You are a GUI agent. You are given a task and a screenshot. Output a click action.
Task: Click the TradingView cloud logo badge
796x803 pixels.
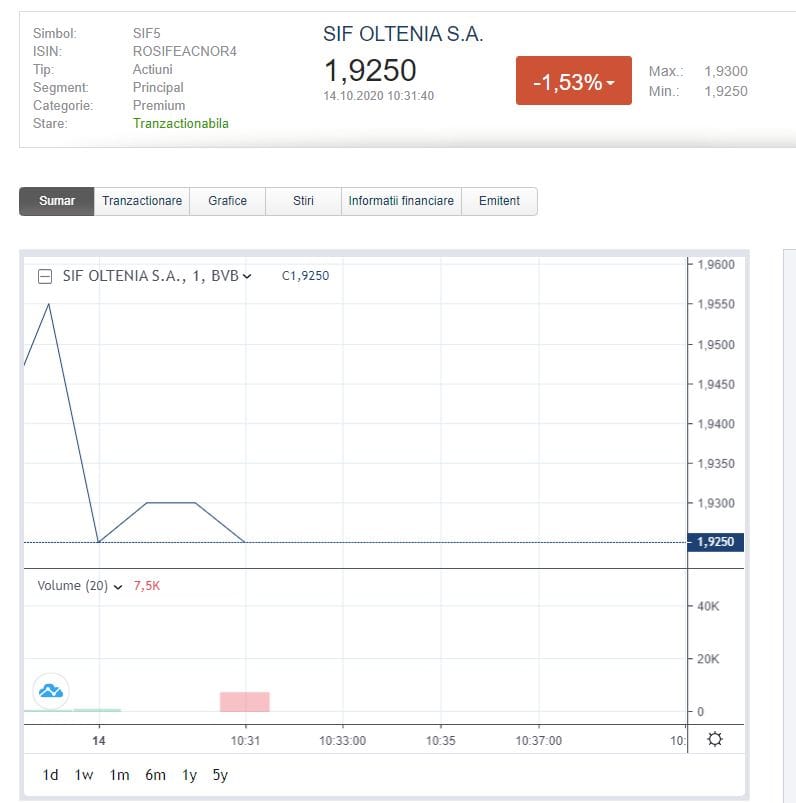(x=51, y=691)
